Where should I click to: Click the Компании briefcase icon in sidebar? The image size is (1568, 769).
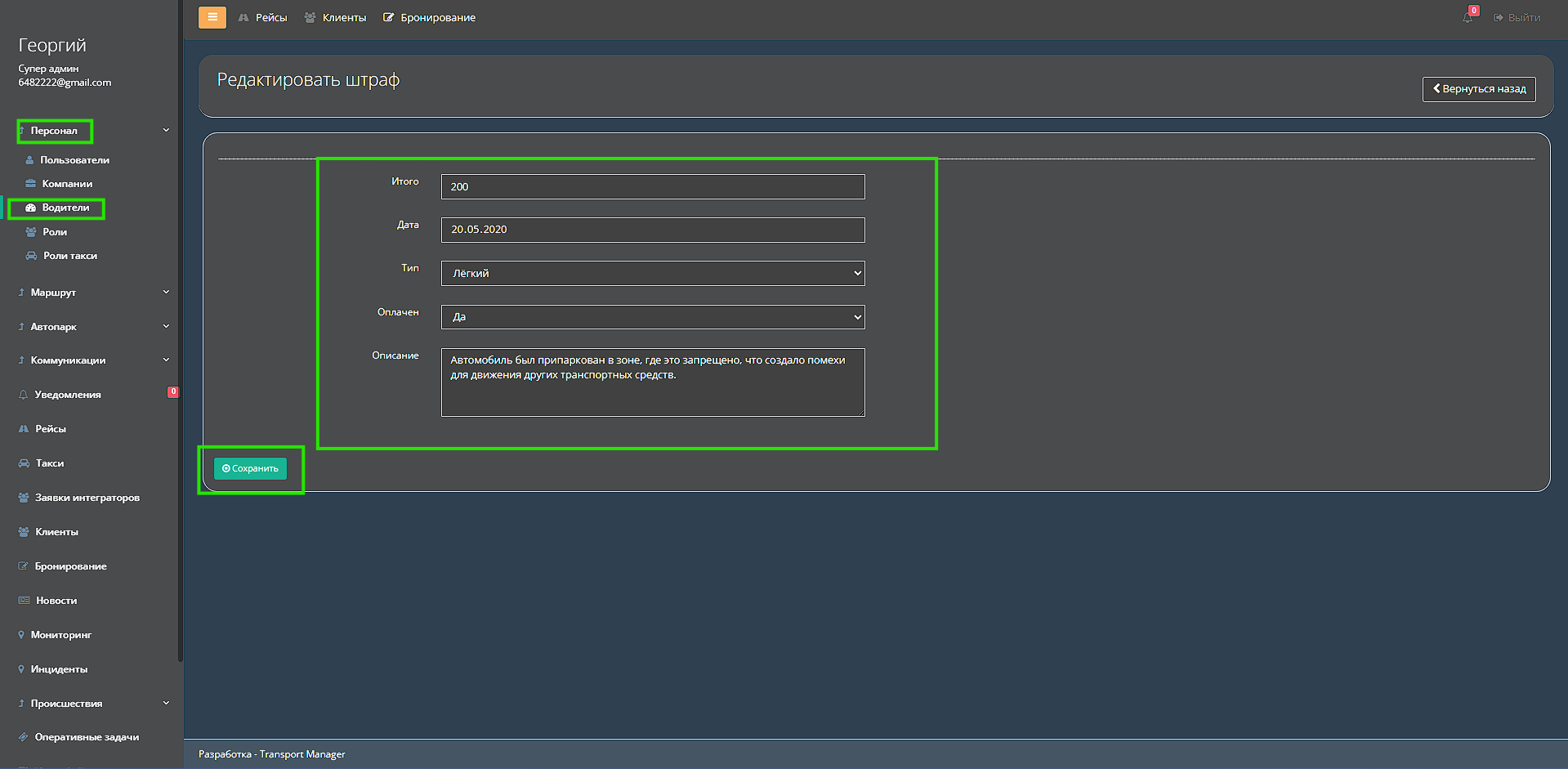point(31,184)
